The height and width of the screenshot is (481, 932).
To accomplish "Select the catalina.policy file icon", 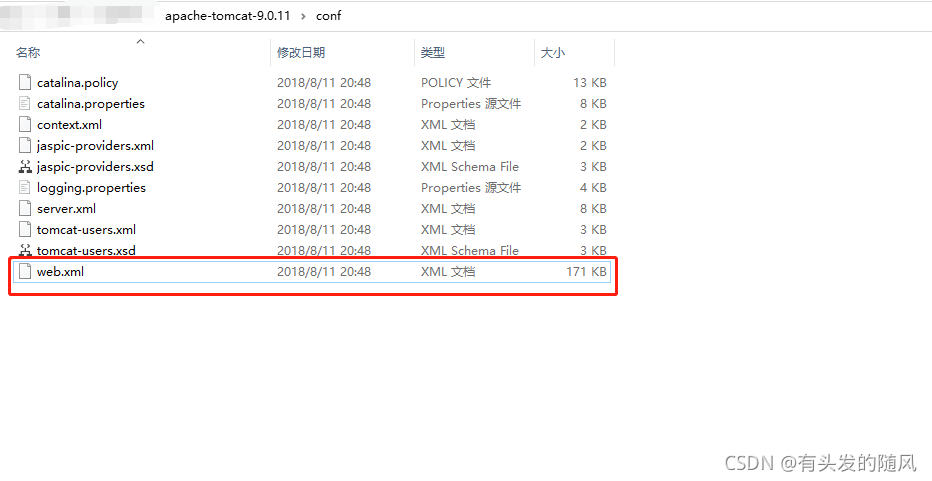I will (x=25, y=83).
